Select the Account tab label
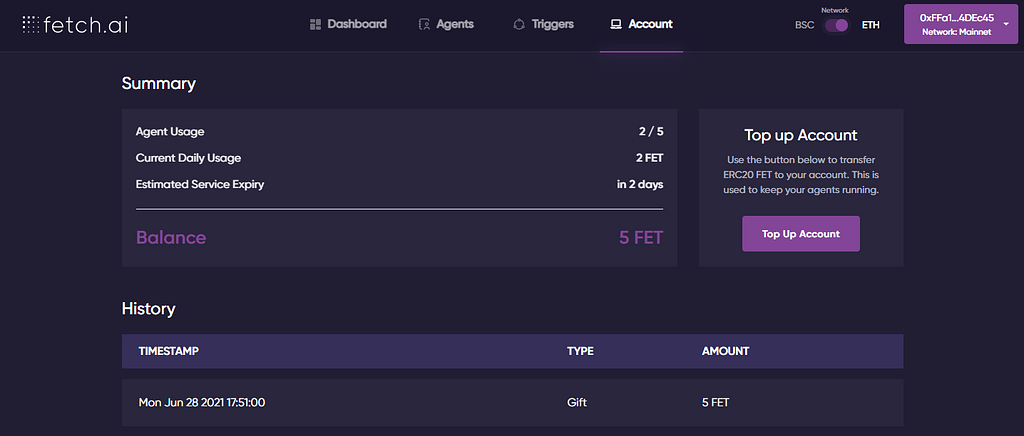The width and height of the screenshot is (1024, 436). pyautogui.click(x=650, y=24)
